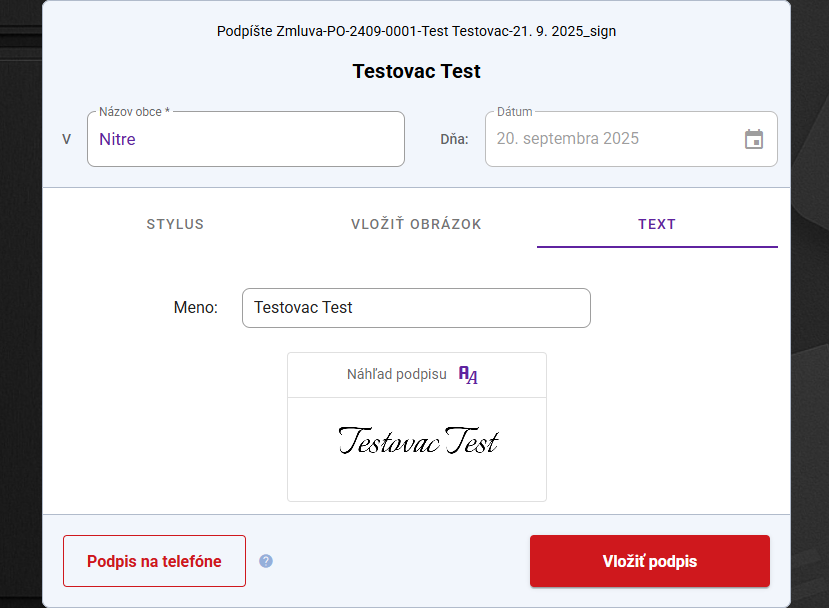The image size is (829, 608).
Task: Click the V label before municipality field
Action: pyautogui.click(x=66, y=139)
